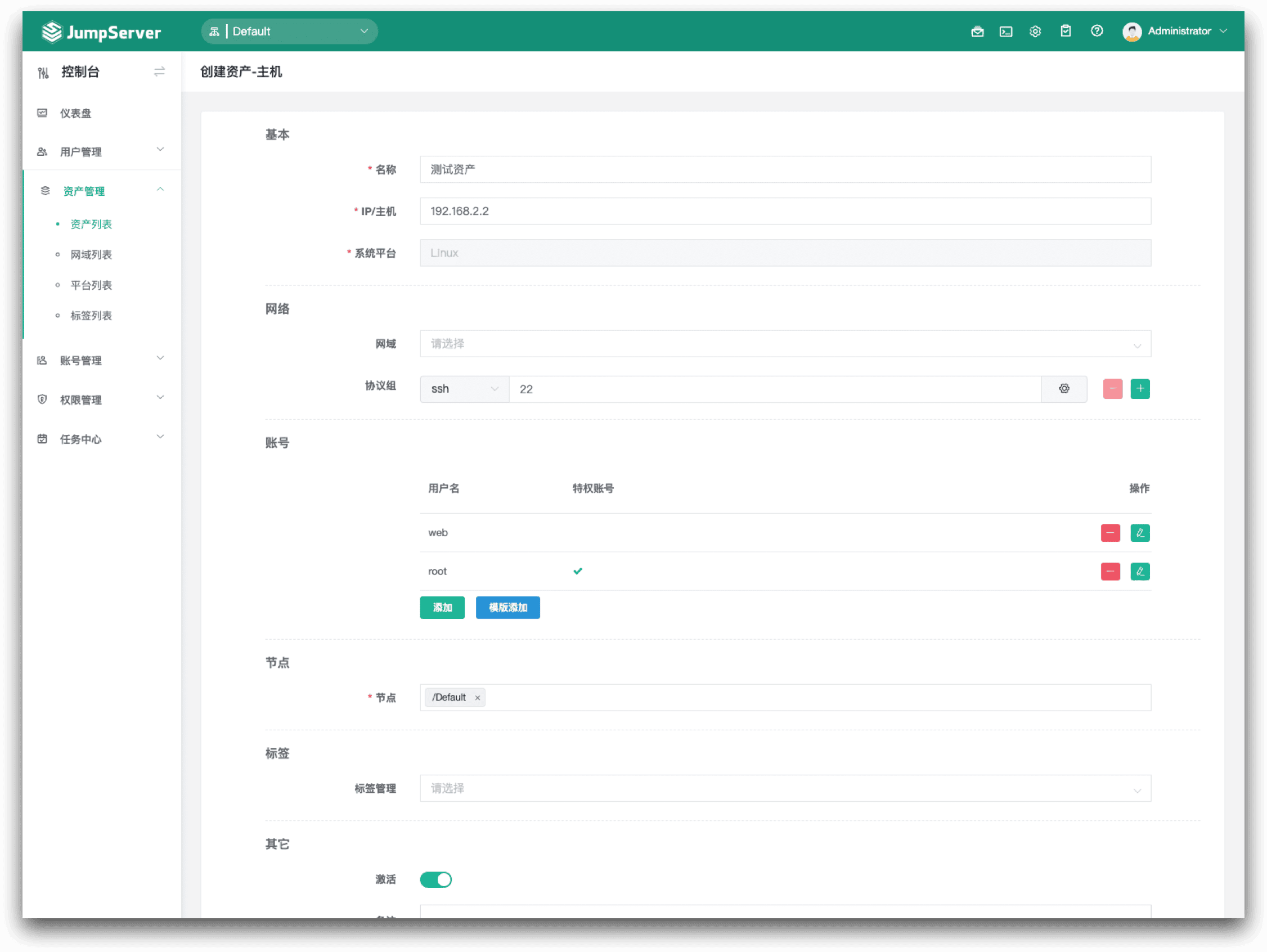This screenshot has width=1267, height=952.
Task: Click the Administrator avatar
Action: [1132, 32]
